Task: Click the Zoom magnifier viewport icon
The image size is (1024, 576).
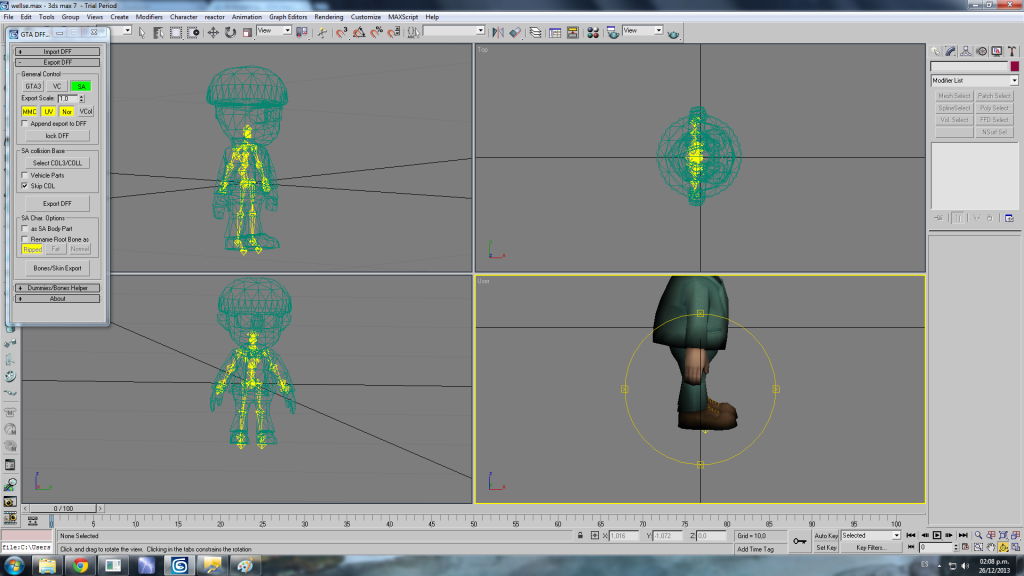Action: (x=978, y=536)
